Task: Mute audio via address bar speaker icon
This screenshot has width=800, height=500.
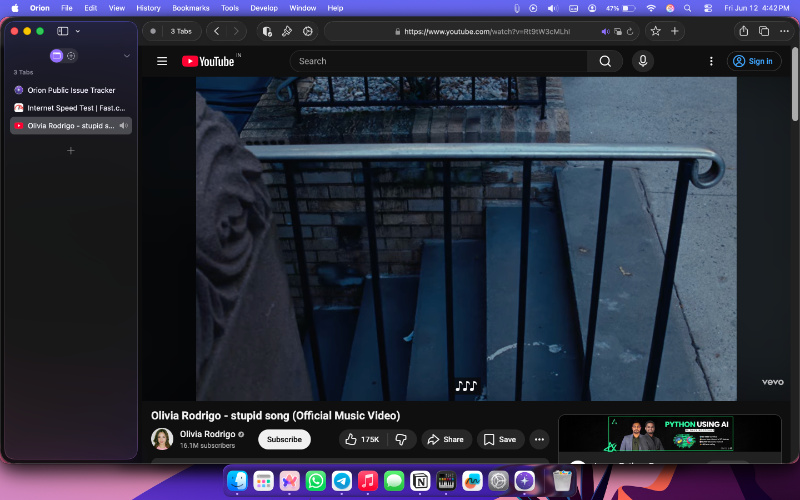Action: (x=606, y=32)
